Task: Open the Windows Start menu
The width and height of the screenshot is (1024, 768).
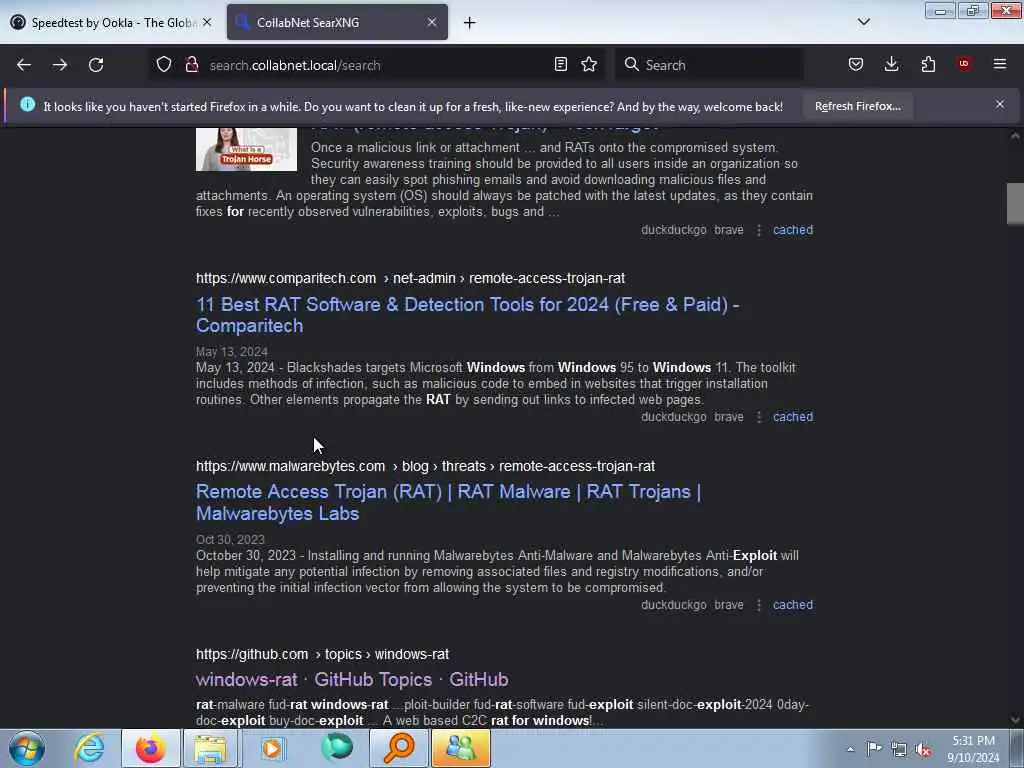Action: point(27,748)
